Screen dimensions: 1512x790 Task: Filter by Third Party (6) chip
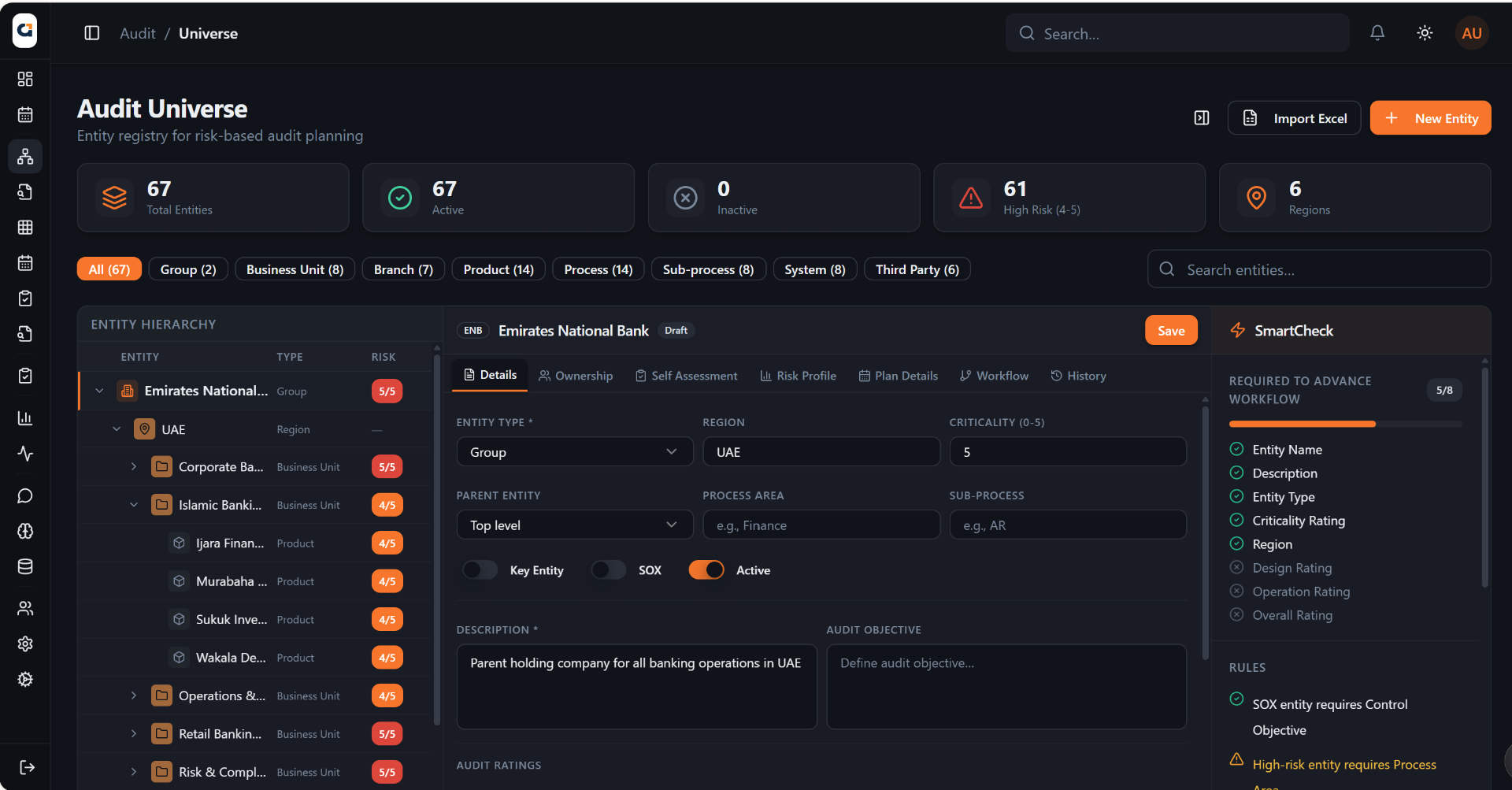917,269
